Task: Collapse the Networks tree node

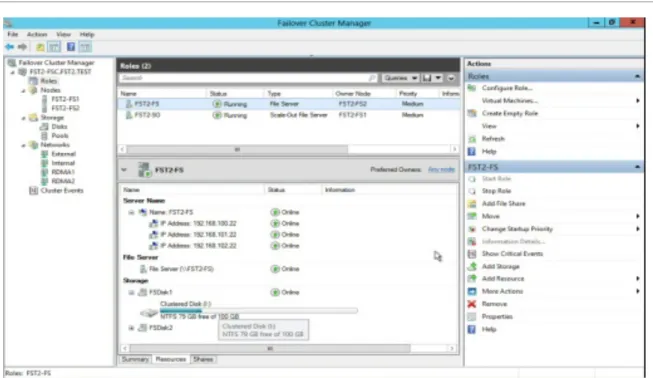Action: point(24,145)
